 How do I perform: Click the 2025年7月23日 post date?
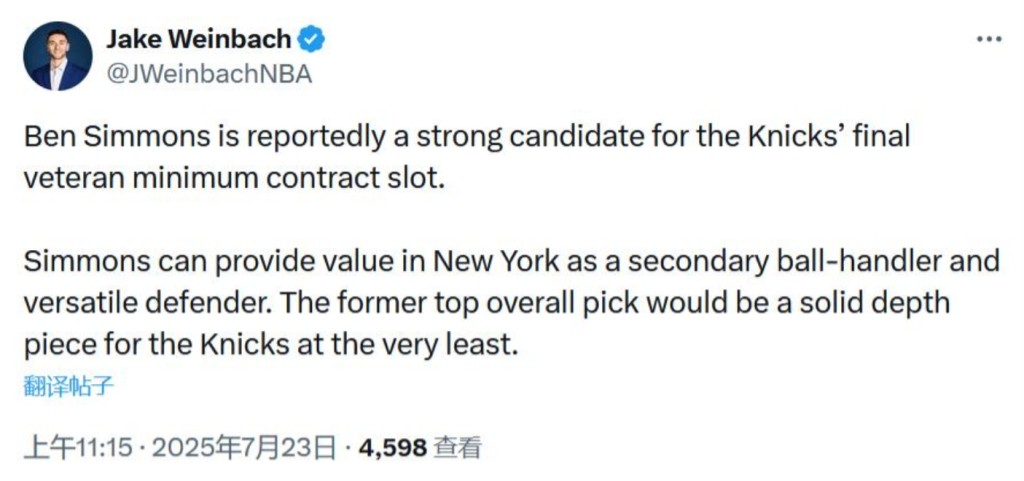point(244,447)
